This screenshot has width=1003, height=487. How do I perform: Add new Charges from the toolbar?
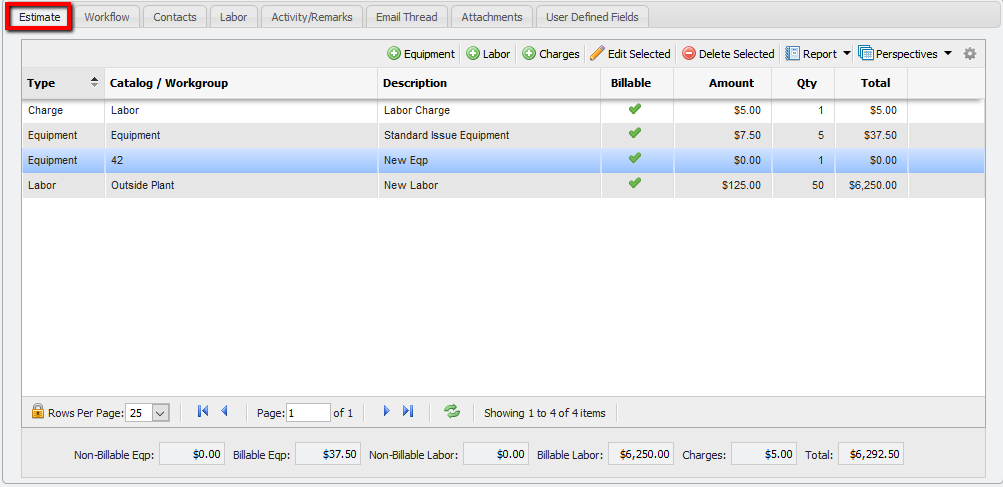point(529,54)
